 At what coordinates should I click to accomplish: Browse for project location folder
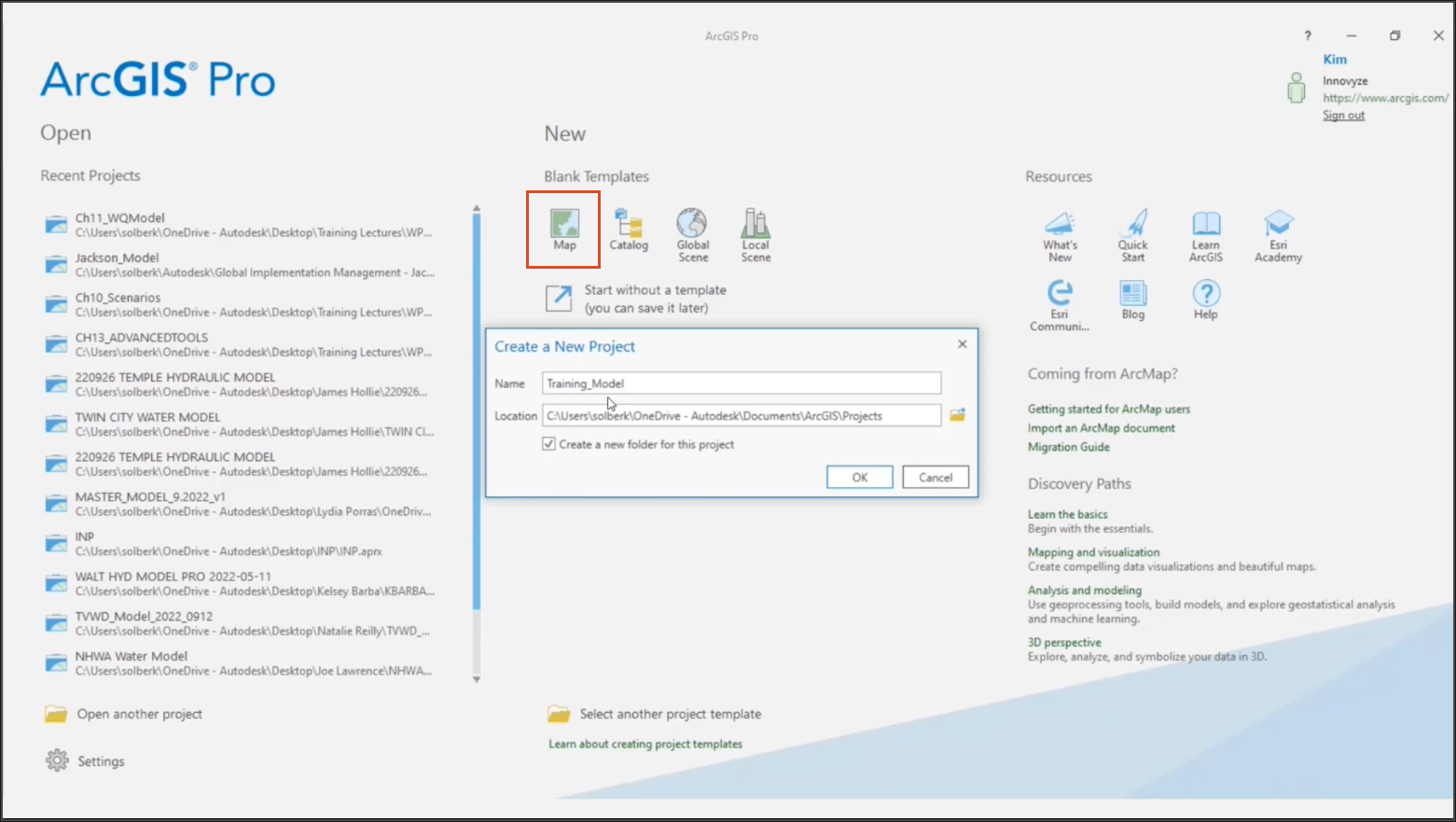[957, 415]
